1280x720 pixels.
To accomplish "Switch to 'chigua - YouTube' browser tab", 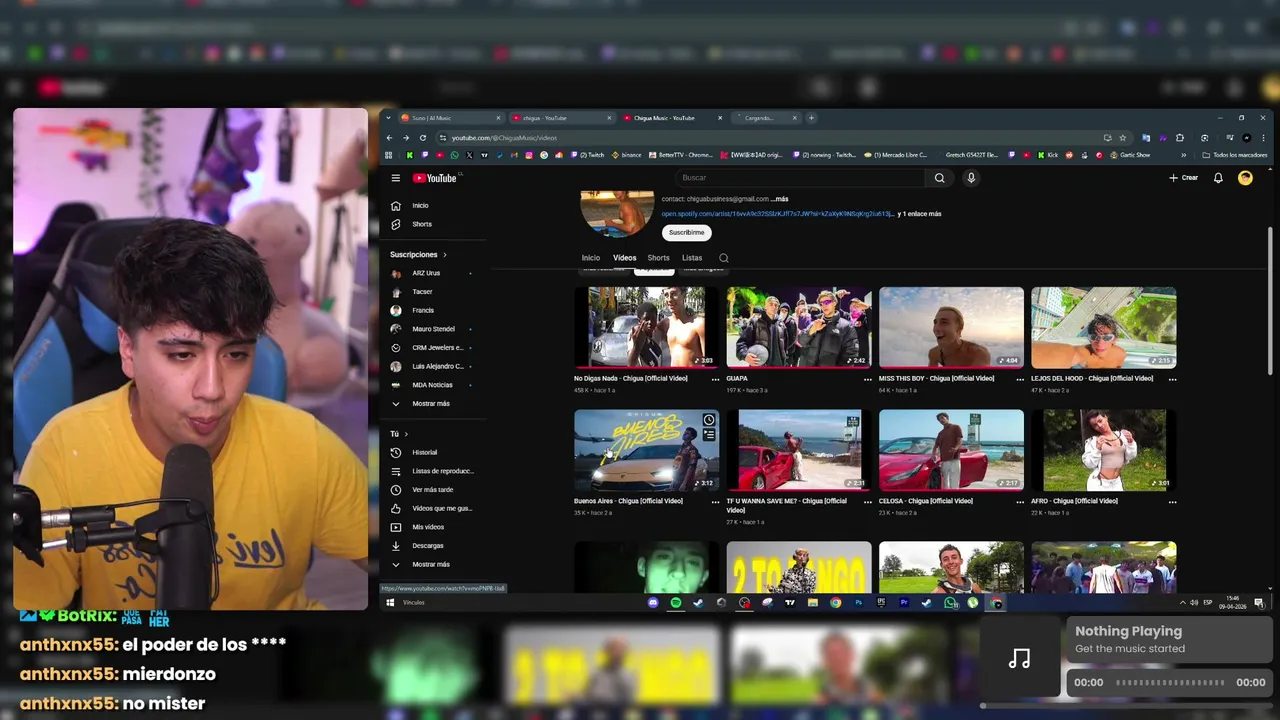I will pyautogui.click(x=560, y=118).
